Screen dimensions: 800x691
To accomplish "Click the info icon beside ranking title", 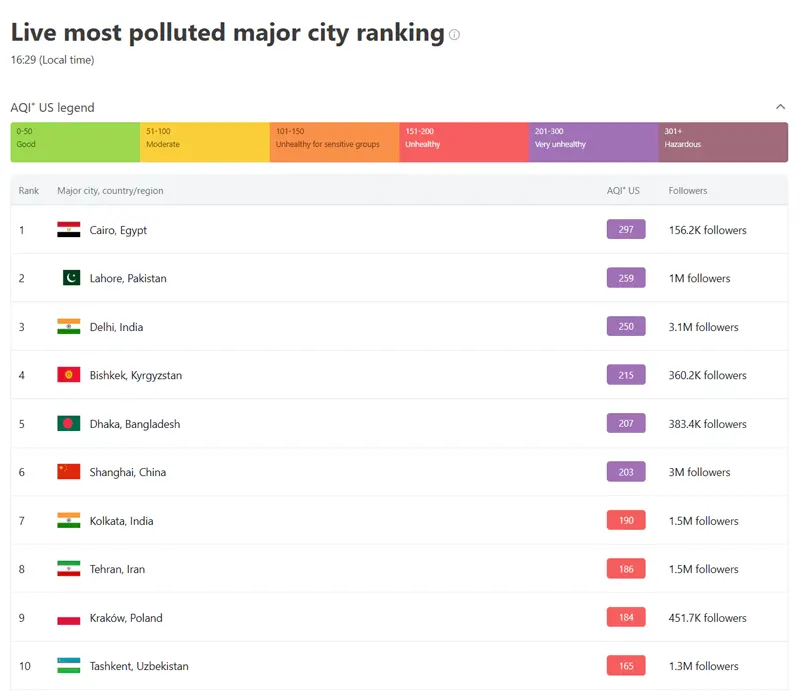I will (x=454, y=35).
